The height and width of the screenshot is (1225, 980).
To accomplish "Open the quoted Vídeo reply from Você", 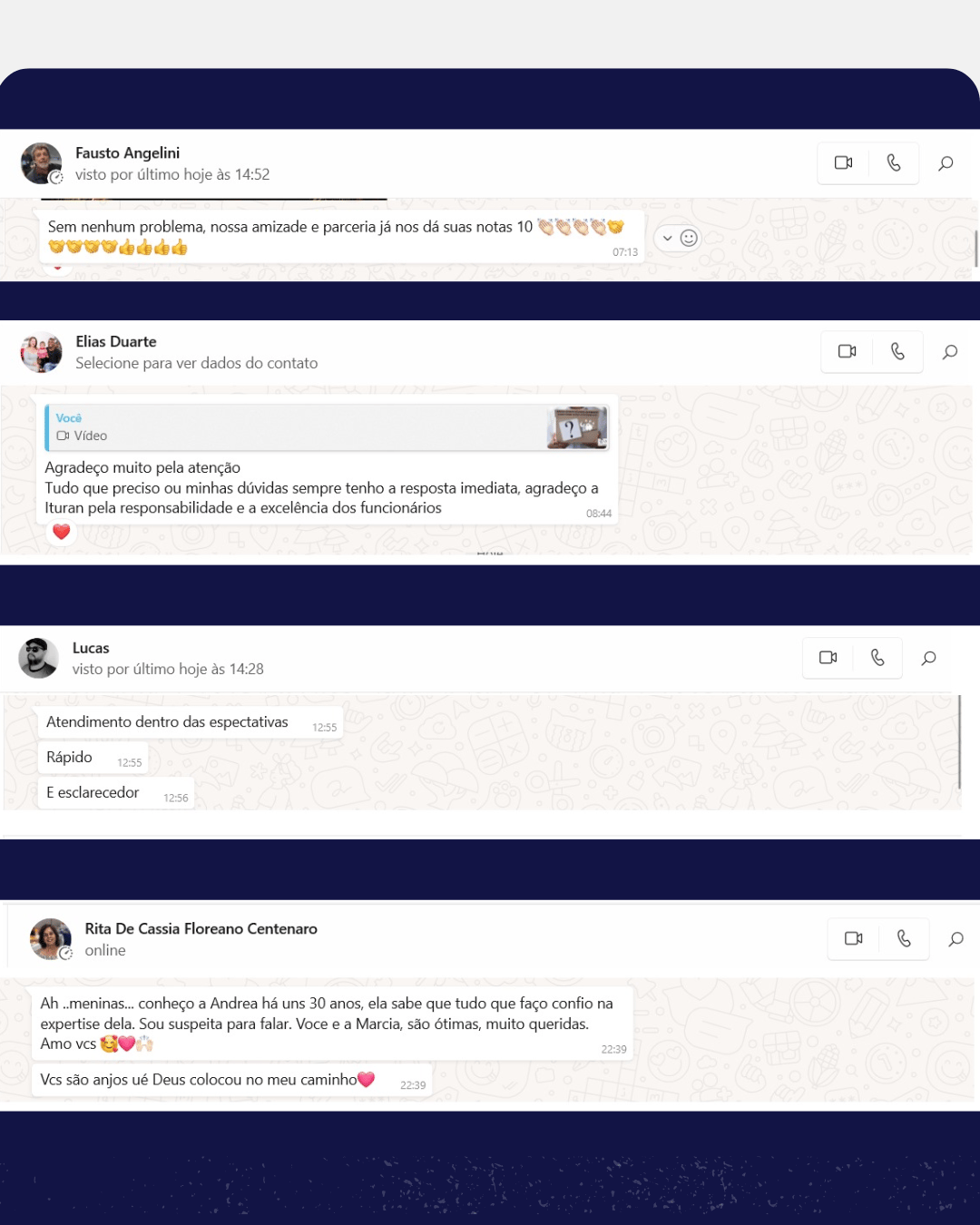I will point(328,427).
